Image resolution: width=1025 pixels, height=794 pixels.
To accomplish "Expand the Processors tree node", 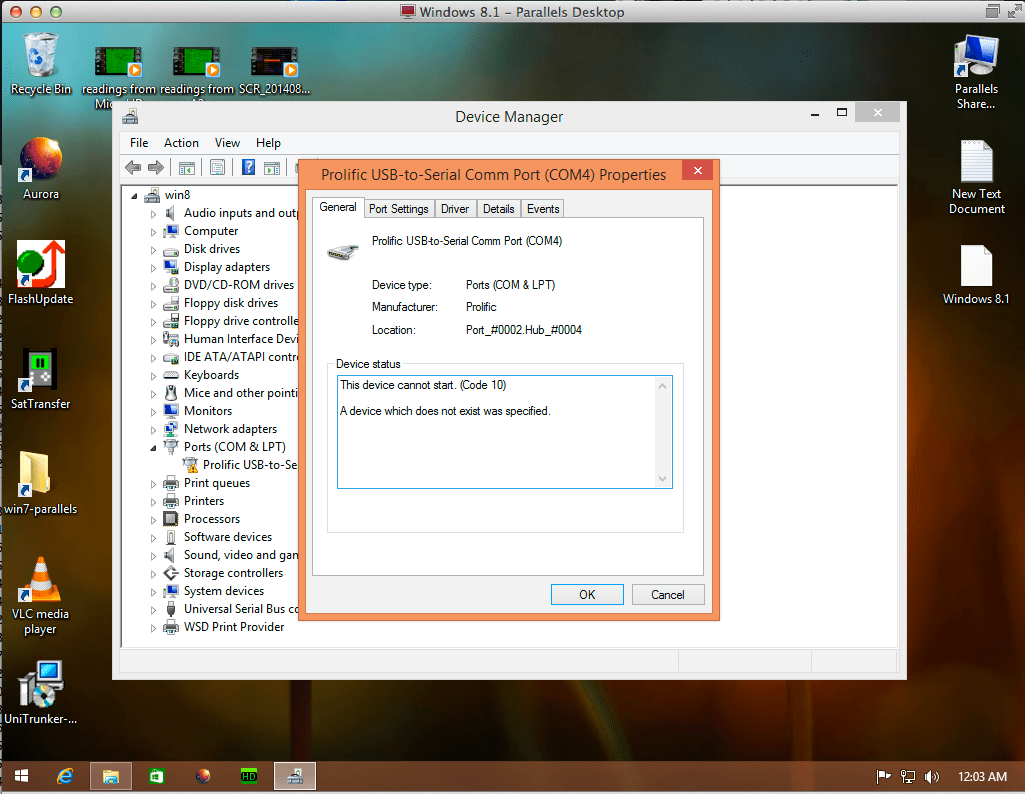I will (x=154, y=520).
